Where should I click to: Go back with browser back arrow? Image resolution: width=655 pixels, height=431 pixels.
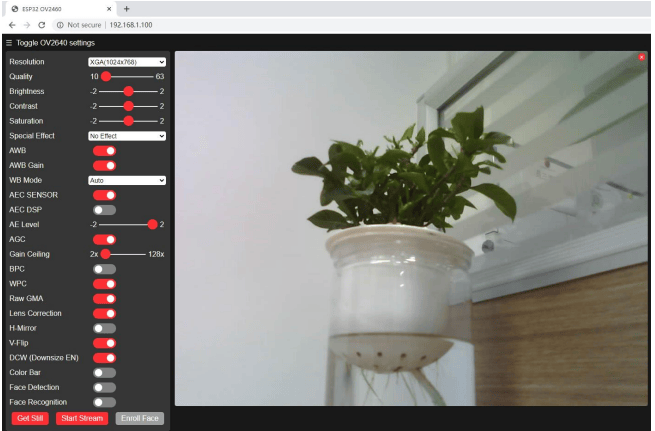click(12, 25)
